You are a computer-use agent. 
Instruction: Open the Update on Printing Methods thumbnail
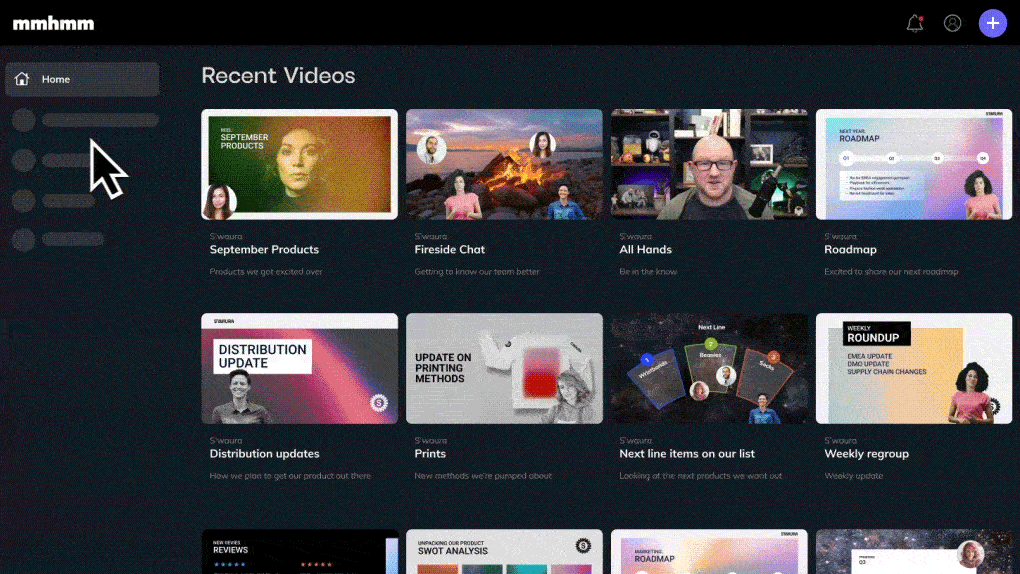pos(504,368)
